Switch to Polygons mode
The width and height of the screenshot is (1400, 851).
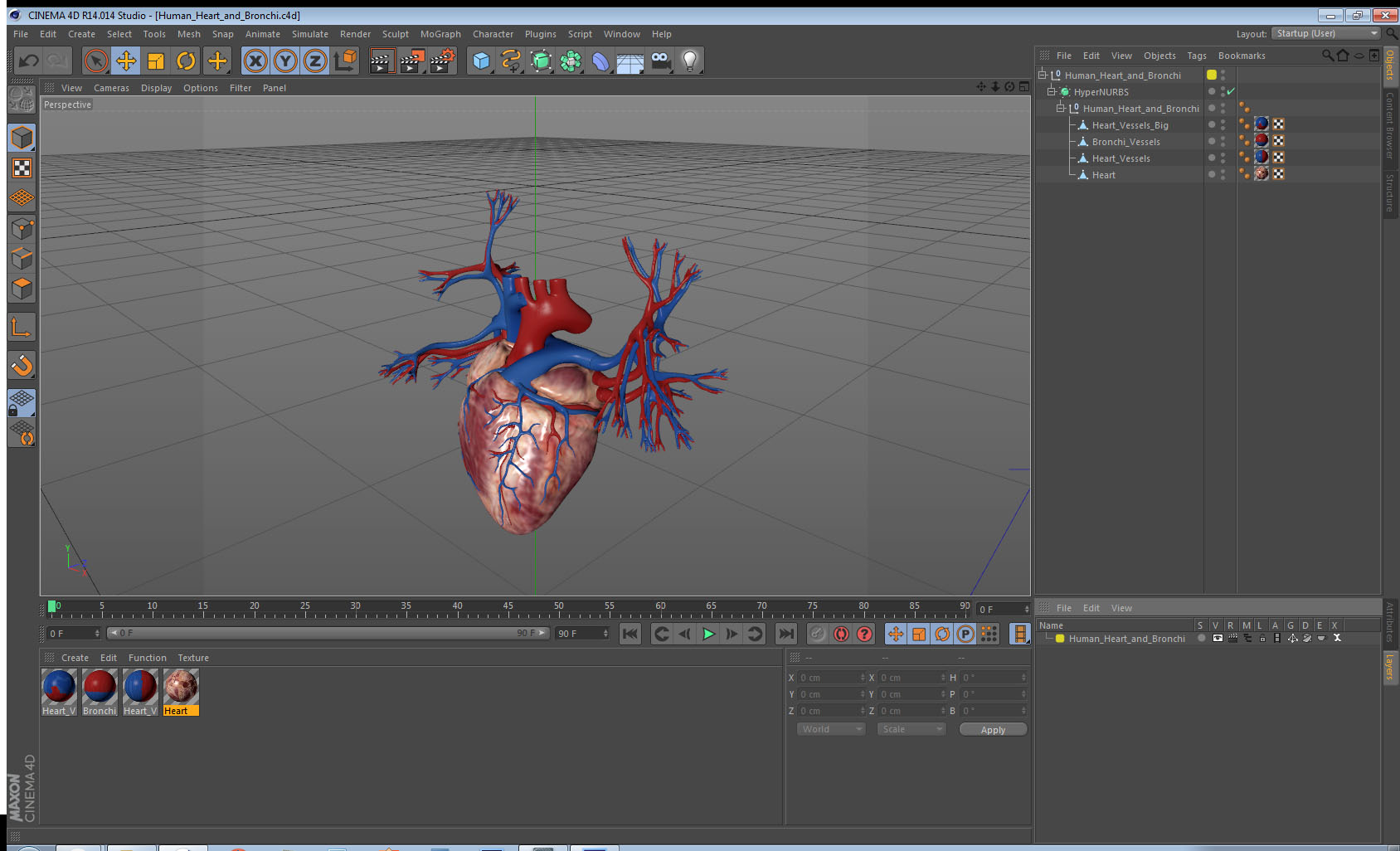coord(22,289)
